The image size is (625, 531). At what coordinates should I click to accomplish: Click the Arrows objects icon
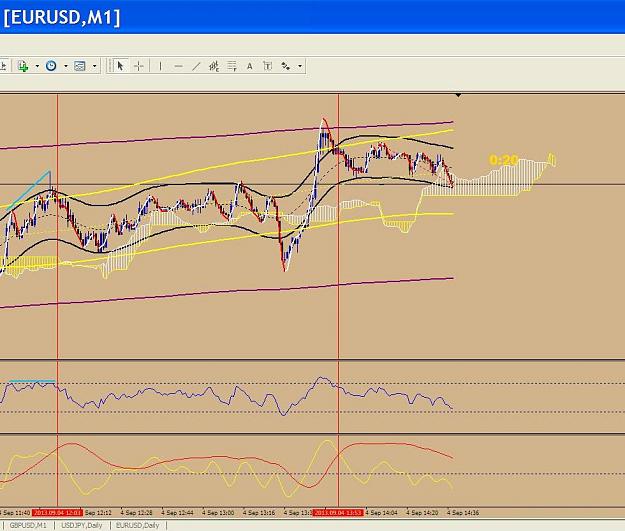tap(285, 66)
